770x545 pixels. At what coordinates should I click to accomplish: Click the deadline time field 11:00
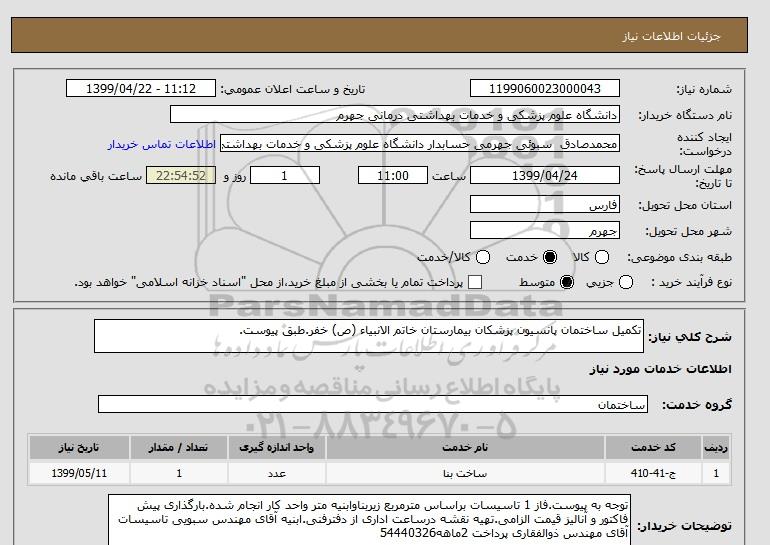(x=393, y=176)
